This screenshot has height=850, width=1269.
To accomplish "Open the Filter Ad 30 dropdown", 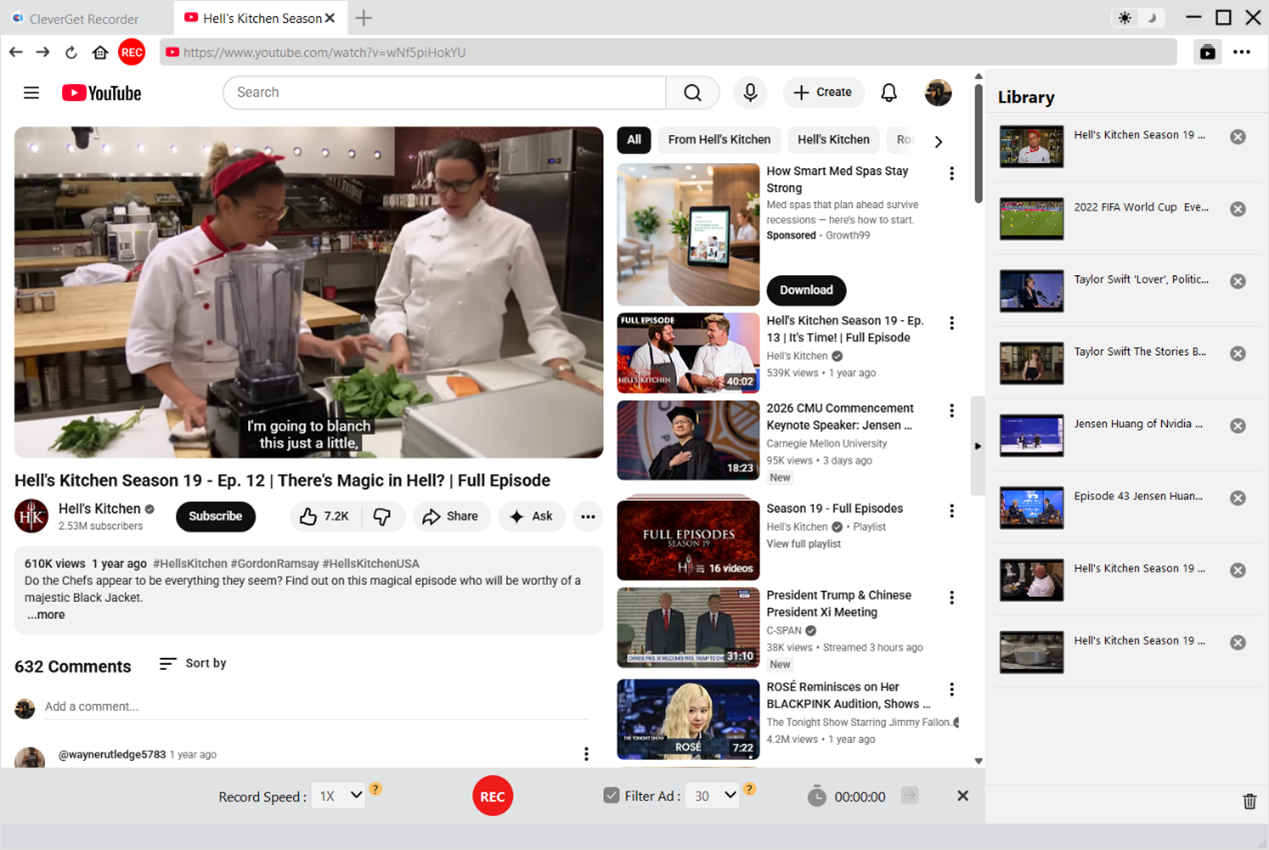I will [713, 796].
